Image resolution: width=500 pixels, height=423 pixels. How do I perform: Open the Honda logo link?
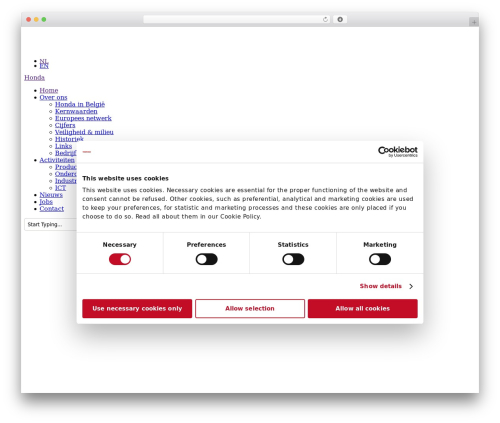point(34,77)
